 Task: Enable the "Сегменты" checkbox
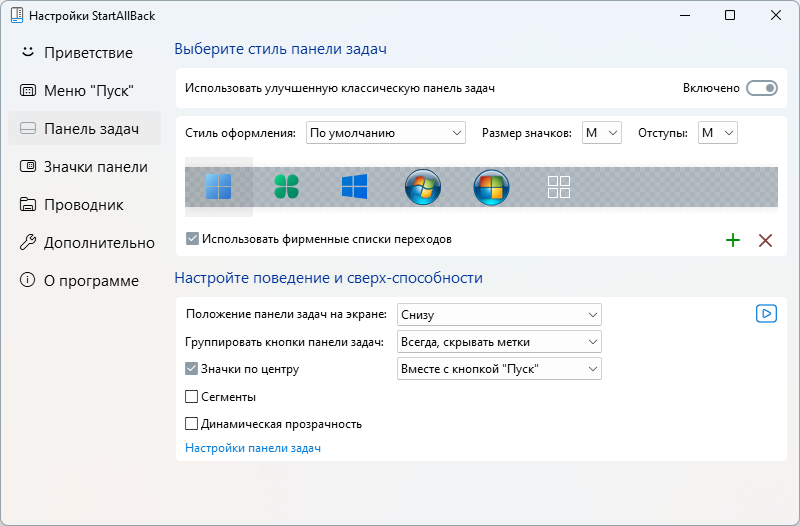click(191, 396)
